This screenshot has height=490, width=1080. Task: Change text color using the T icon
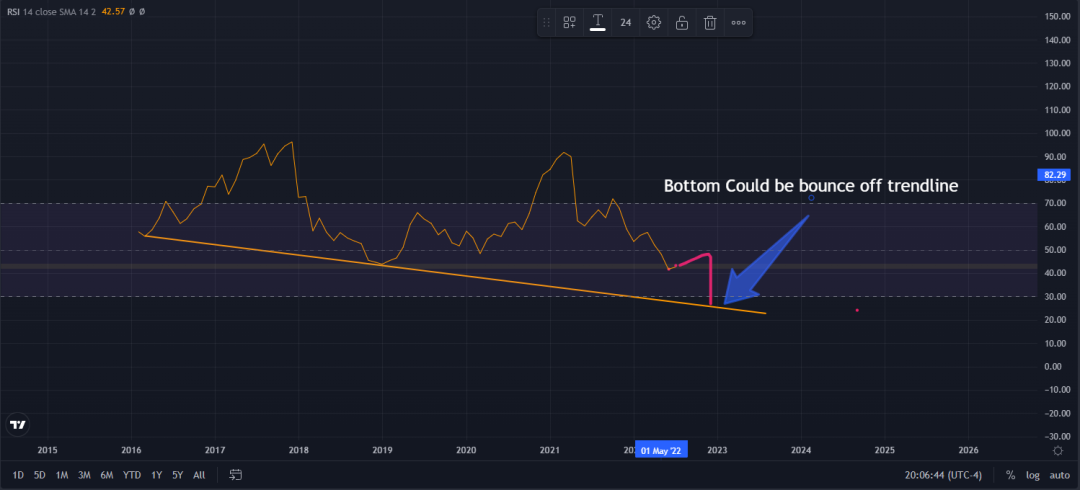(x=598, y=23)
